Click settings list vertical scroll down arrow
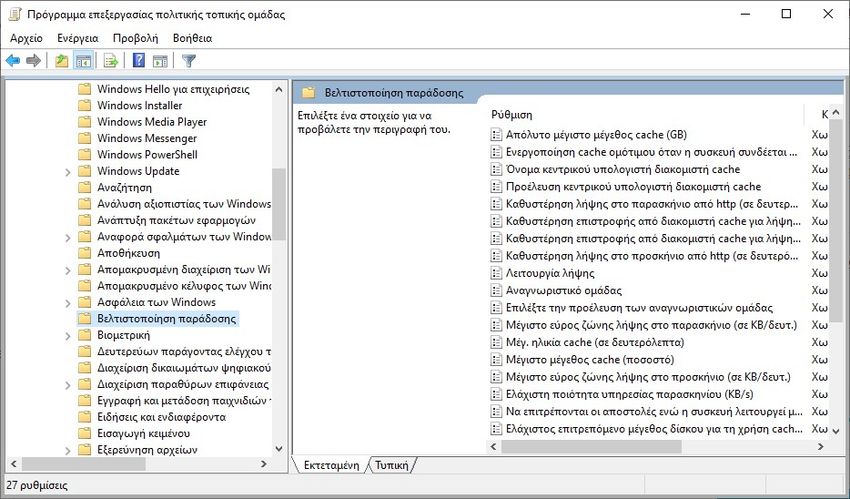This screenshot has height=499, width=850. pos(835,429)
